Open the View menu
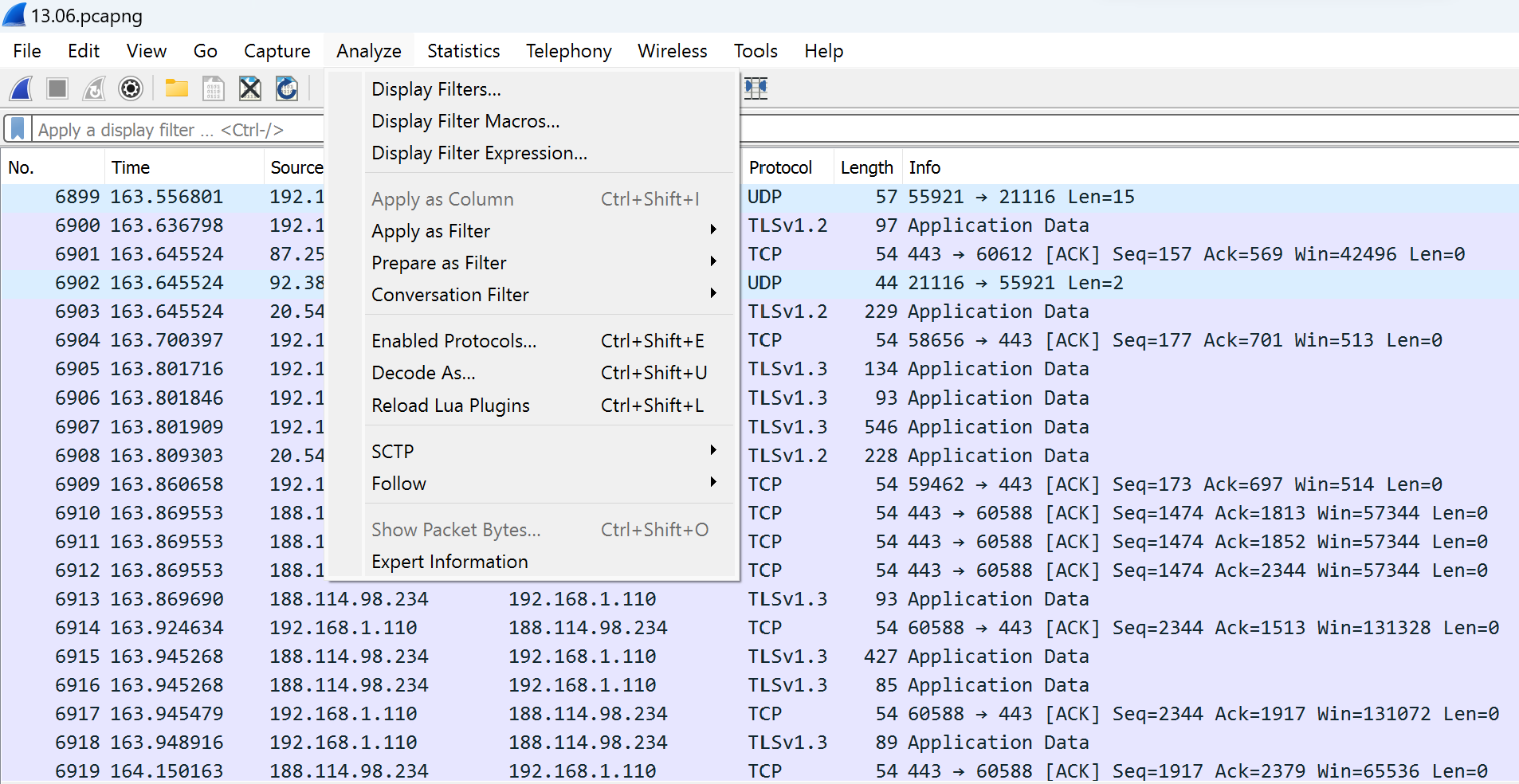The image size is (1519, 784). point(147,51)
